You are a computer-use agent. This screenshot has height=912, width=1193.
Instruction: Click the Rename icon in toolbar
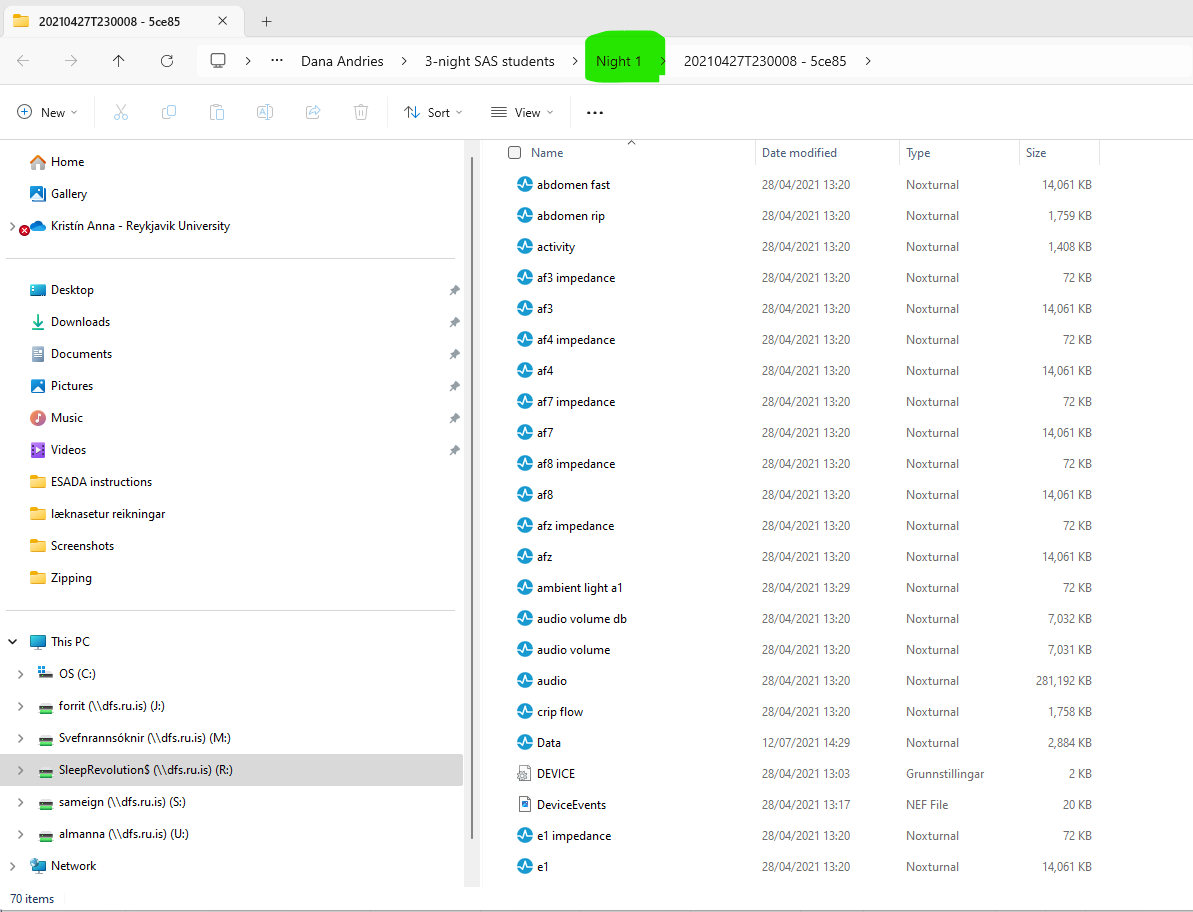click(x=265, y=113)
